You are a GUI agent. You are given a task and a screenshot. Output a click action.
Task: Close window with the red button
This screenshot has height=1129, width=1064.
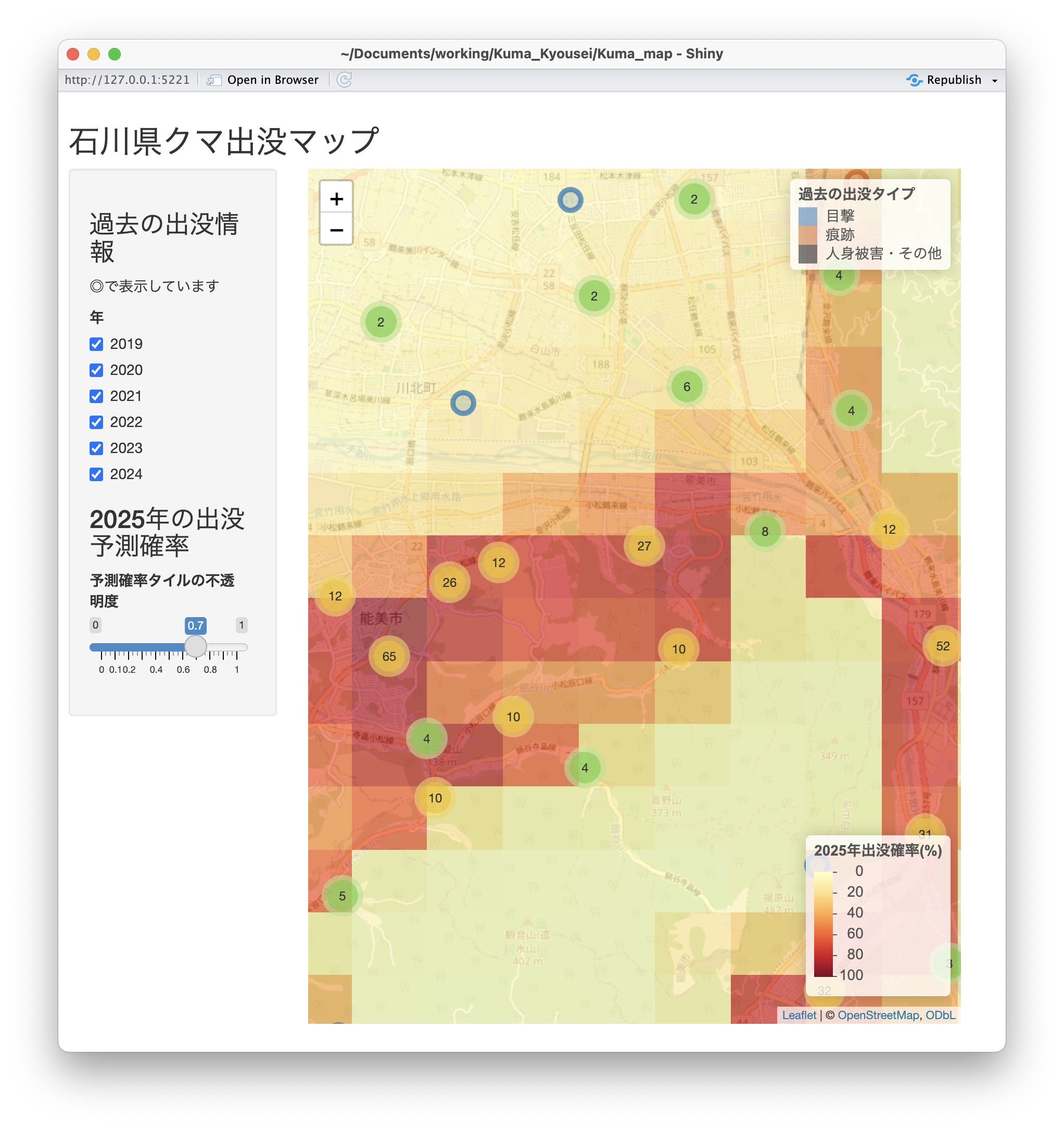[73, 54]
